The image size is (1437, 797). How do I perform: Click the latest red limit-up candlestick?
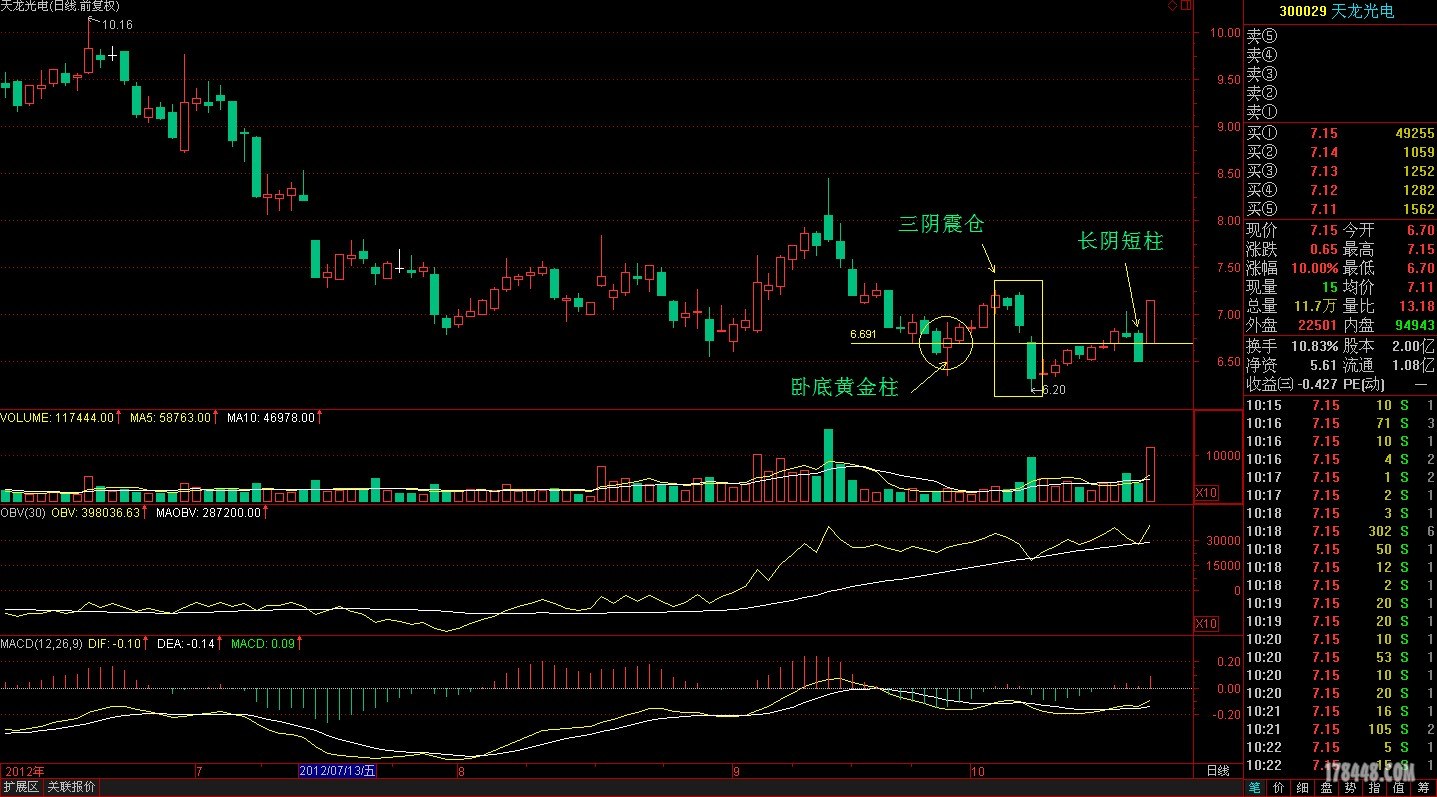coord(1150,320)
